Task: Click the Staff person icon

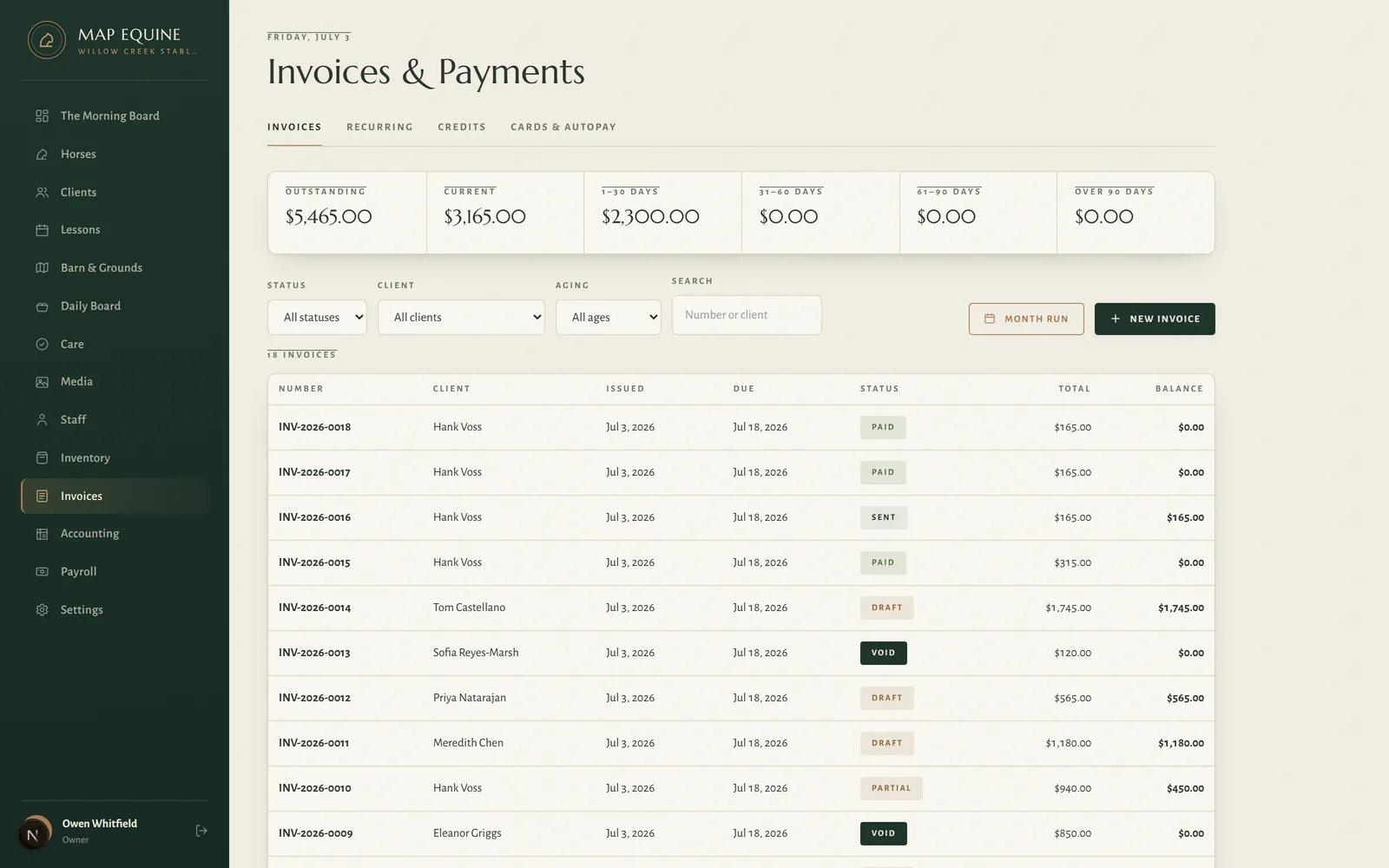Action: tap(42, 419)
